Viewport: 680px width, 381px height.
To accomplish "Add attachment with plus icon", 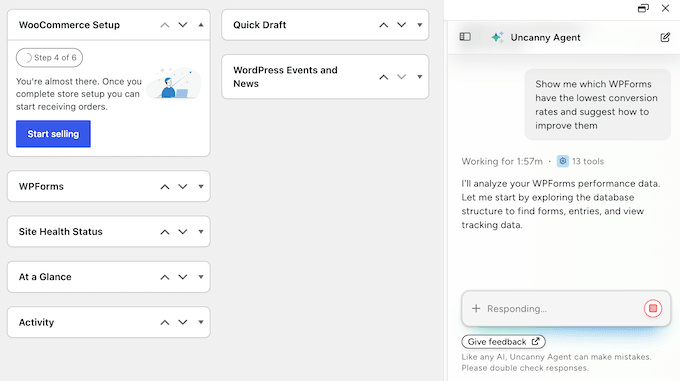I will 476,309.
